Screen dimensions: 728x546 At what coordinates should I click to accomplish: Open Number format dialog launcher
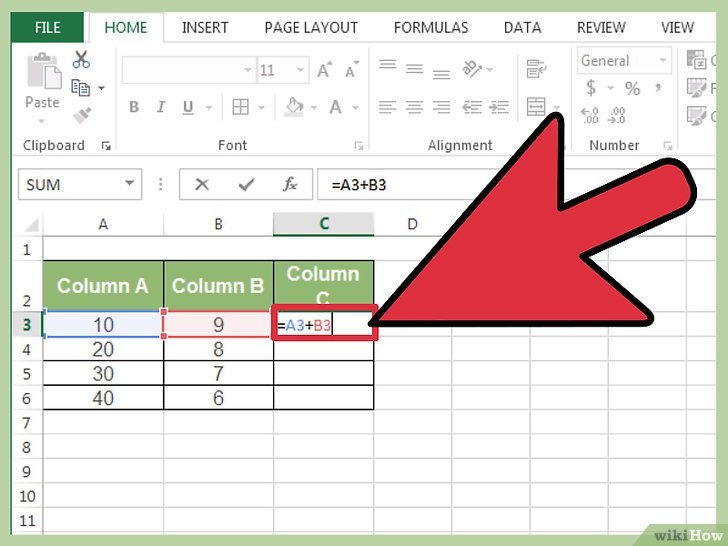[668, 146]
